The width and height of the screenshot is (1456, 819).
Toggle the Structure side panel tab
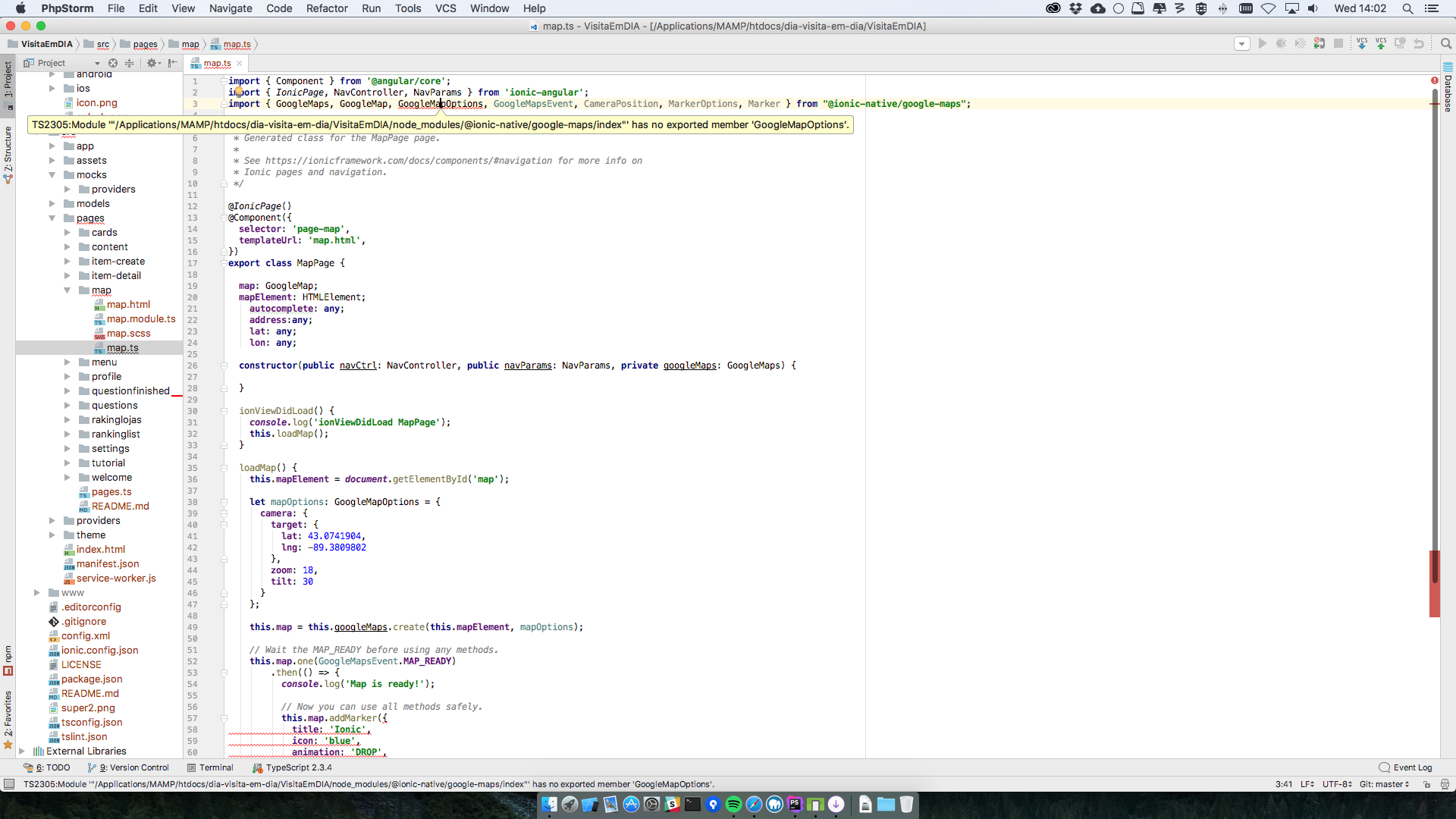point(8,155)
